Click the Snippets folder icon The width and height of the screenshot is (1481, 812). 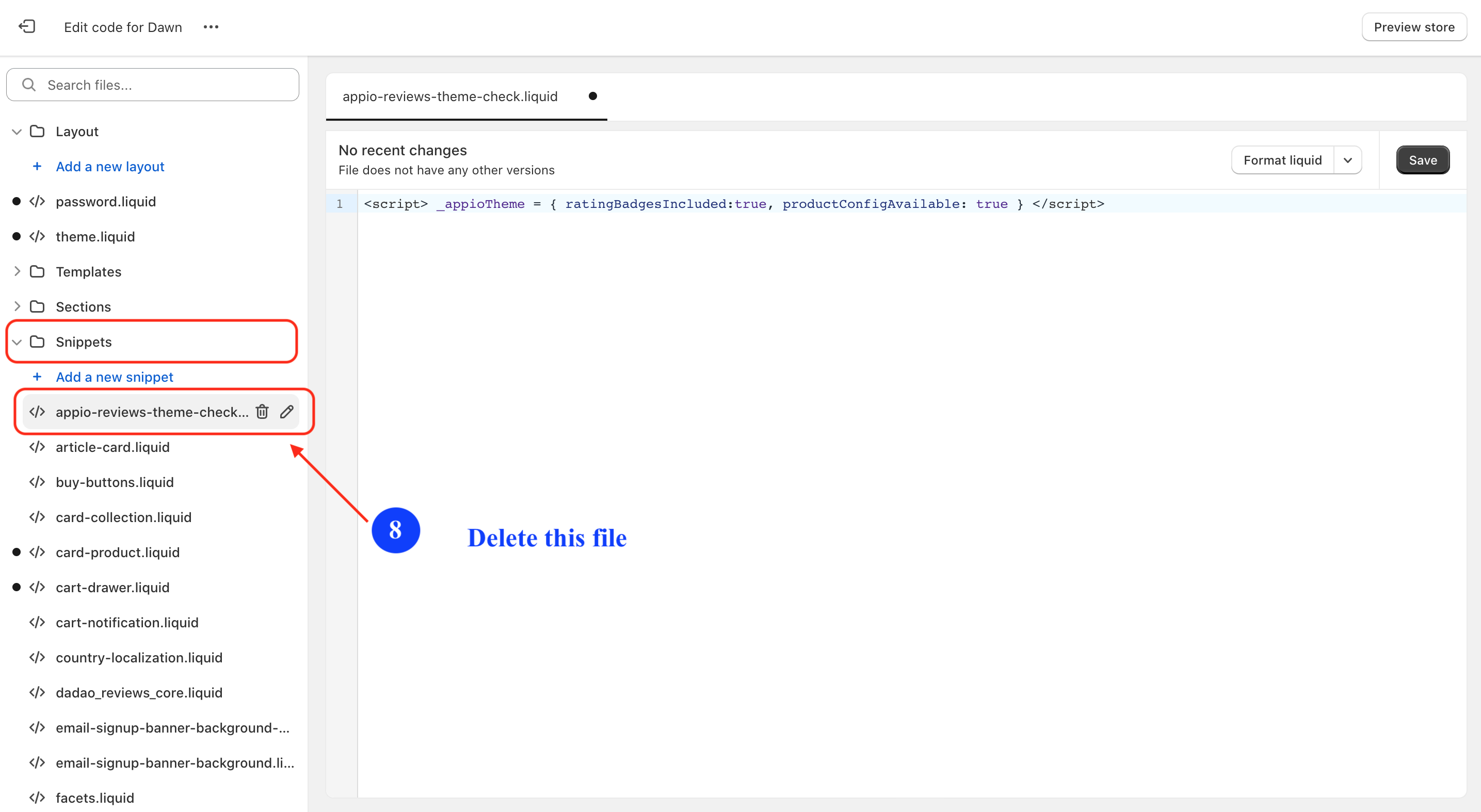[37, 342]
